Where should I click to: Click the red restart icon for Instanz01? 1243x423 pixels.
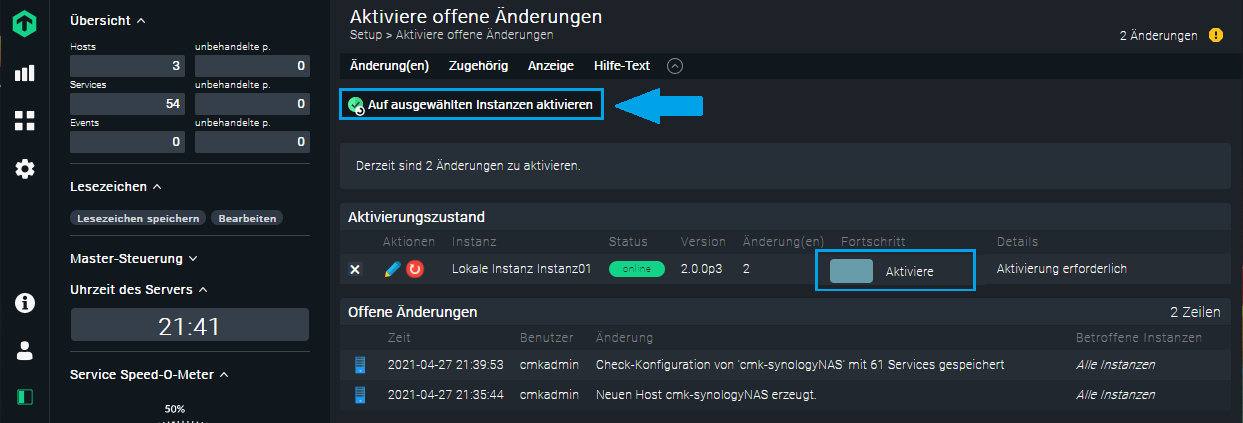pos(415,269)
